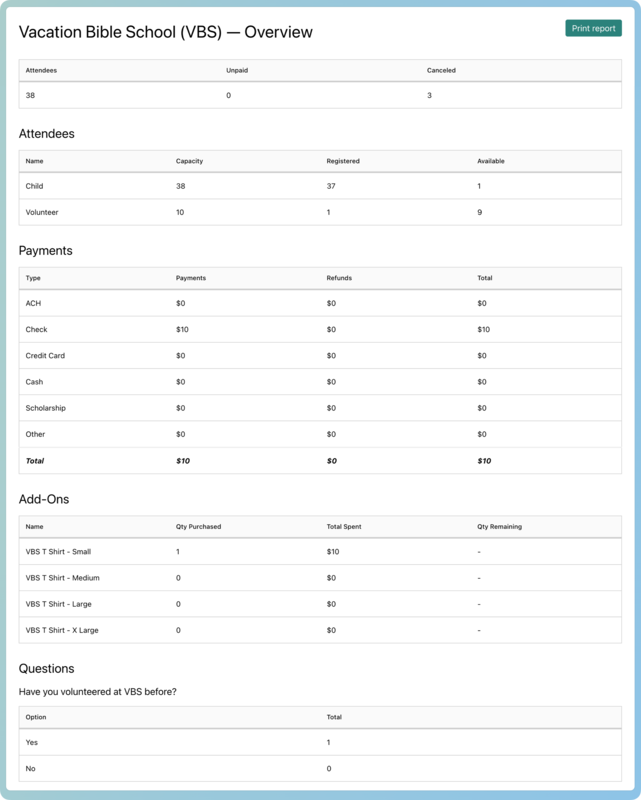Image resolution: width=641 pixels, height=800 pixels.
Task: Click the Refunds column header
Action: [339, 277]
